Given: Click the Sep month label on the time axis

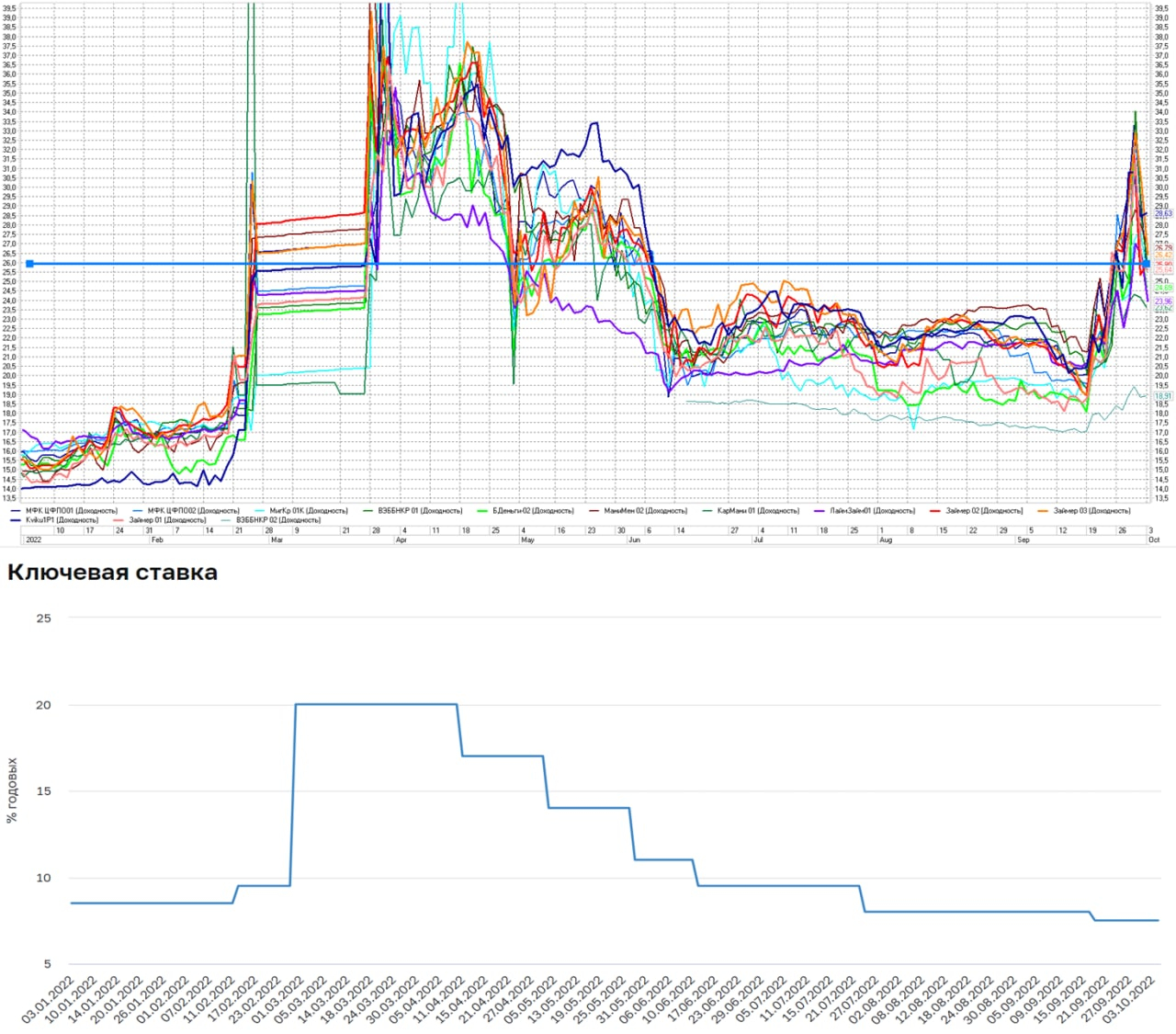Looking at the screenshot, I should tap(1023, 540).
